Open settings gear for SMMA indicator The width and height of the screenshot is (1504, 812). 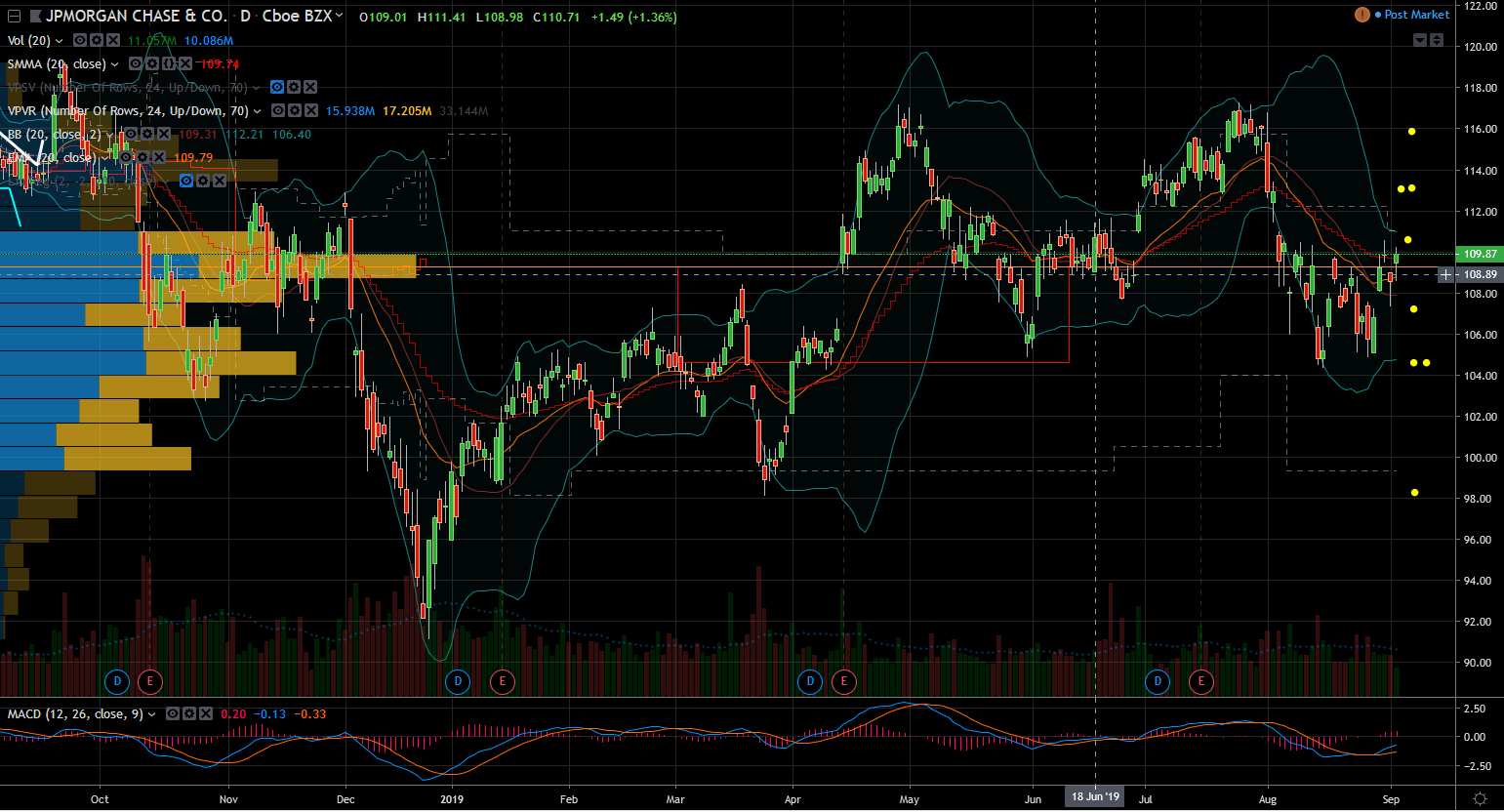pyautogui.click(x=153, y=64)
